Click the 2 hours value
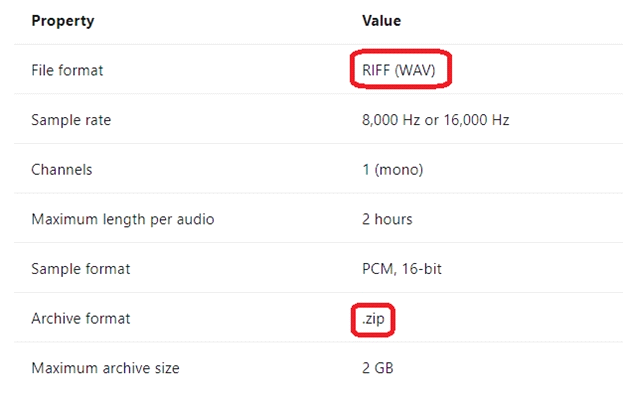Image resolution: width=624 pixels, height=403 pixels. point(387,219)
